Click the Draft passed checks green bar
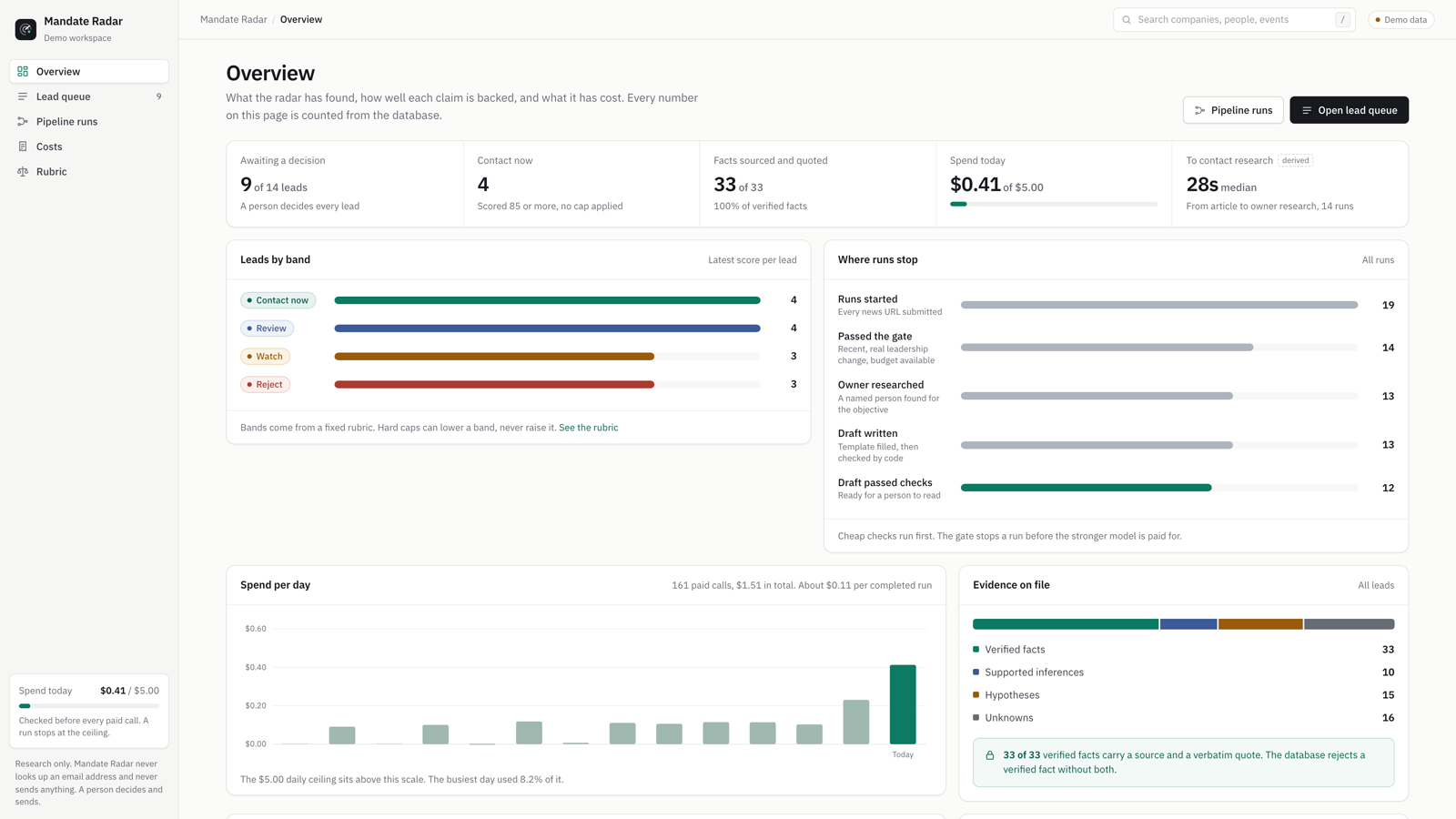 click(1086, 488)
